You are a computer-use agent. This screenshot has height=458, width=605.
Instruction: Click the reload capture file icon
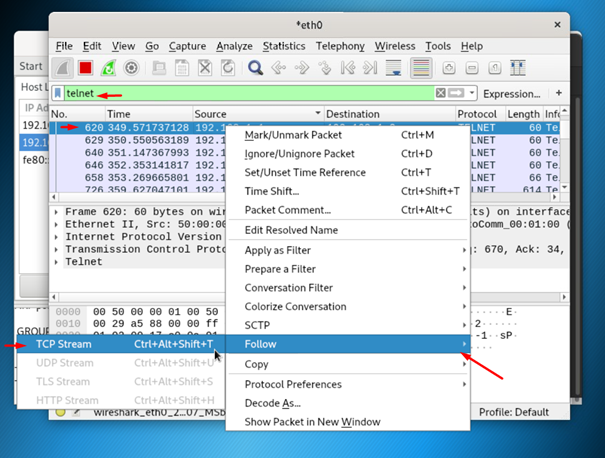(228, 68)
